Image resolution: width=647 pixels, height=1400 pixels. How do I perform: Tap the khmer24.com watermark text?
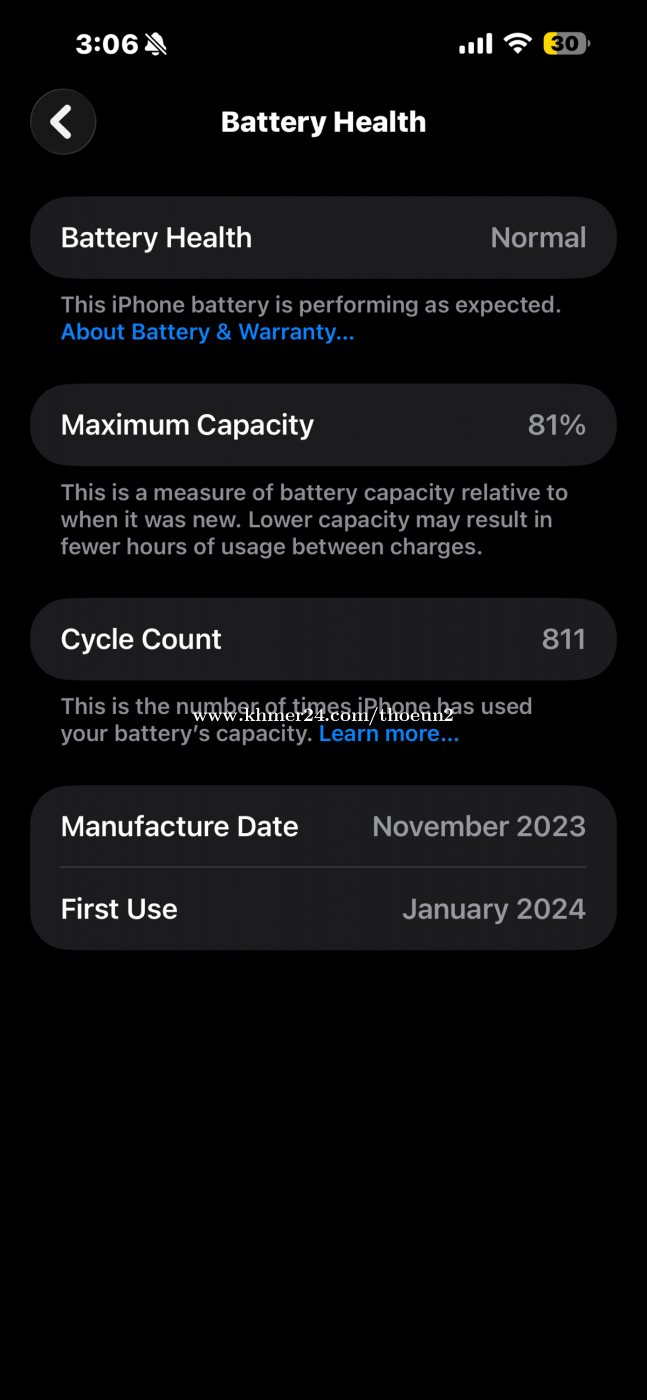322,715
